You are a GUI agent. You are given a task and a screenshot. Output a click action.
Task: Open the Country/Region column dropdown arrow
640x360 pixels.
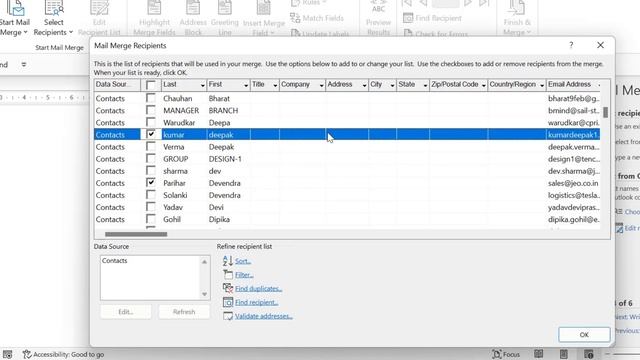[x=542, y=85]
